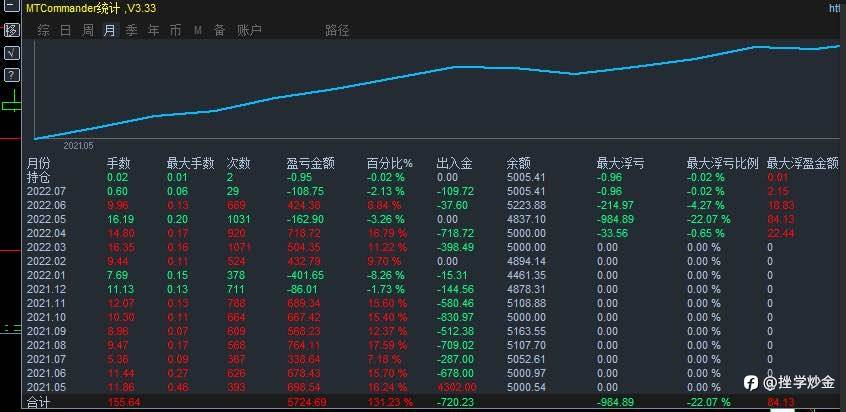
Task: Toggle the √ checkmark button in sidebar
Action: point(11,52)
